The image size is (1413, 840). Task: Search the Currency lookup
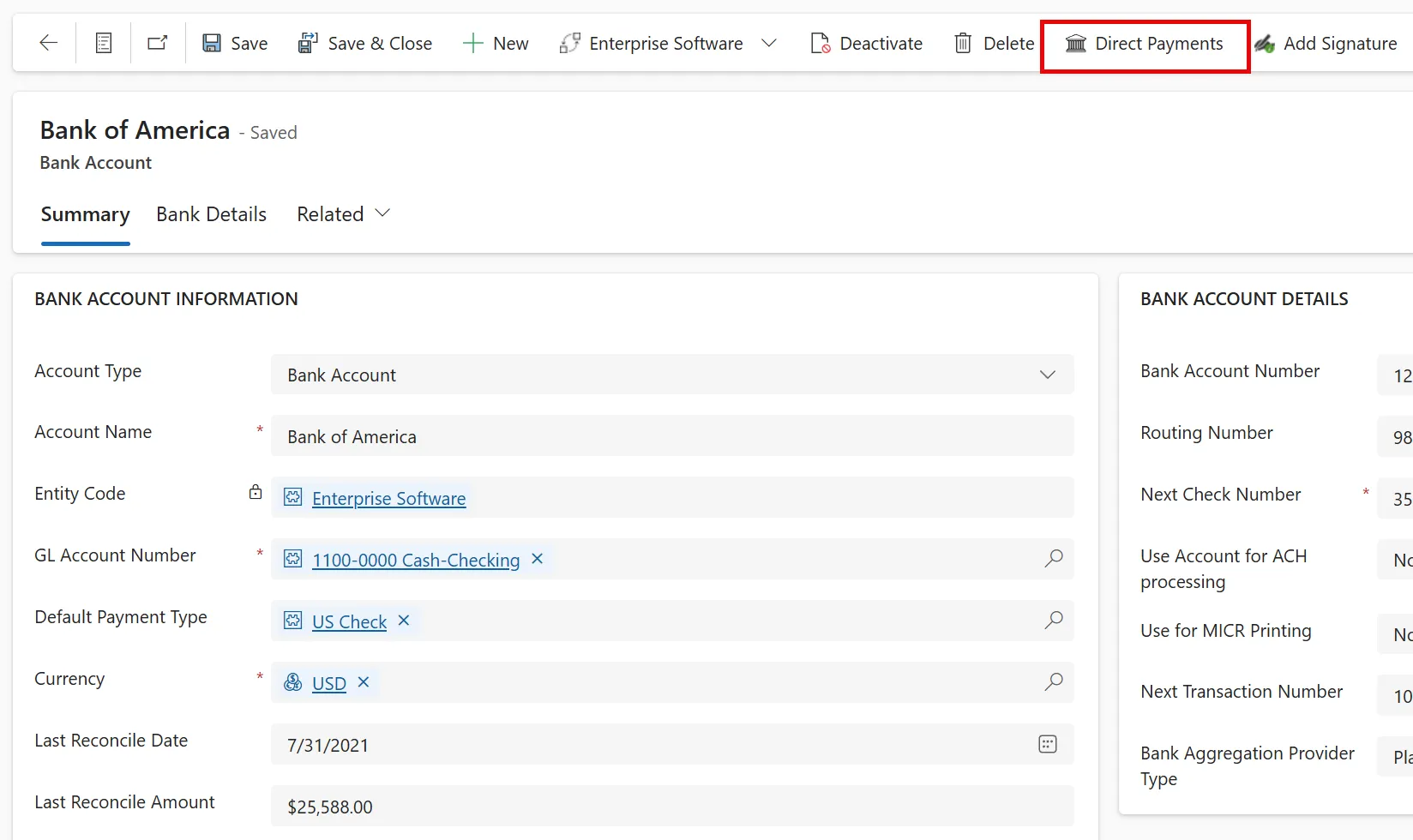1054,682
